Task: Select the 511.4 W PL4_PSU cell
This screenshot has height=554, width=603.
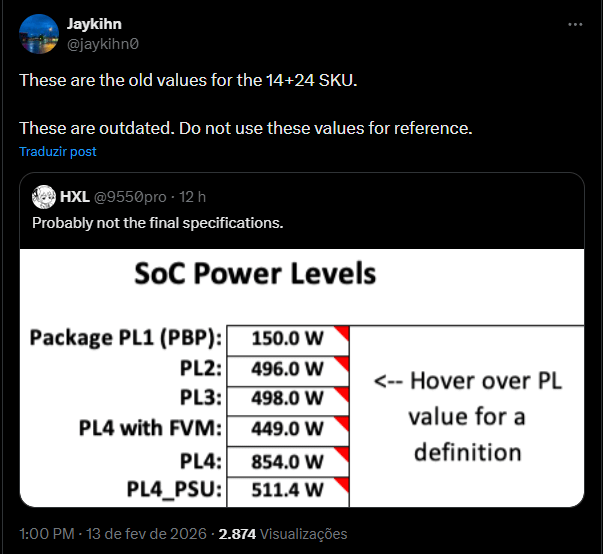Action: coord(288,490)
